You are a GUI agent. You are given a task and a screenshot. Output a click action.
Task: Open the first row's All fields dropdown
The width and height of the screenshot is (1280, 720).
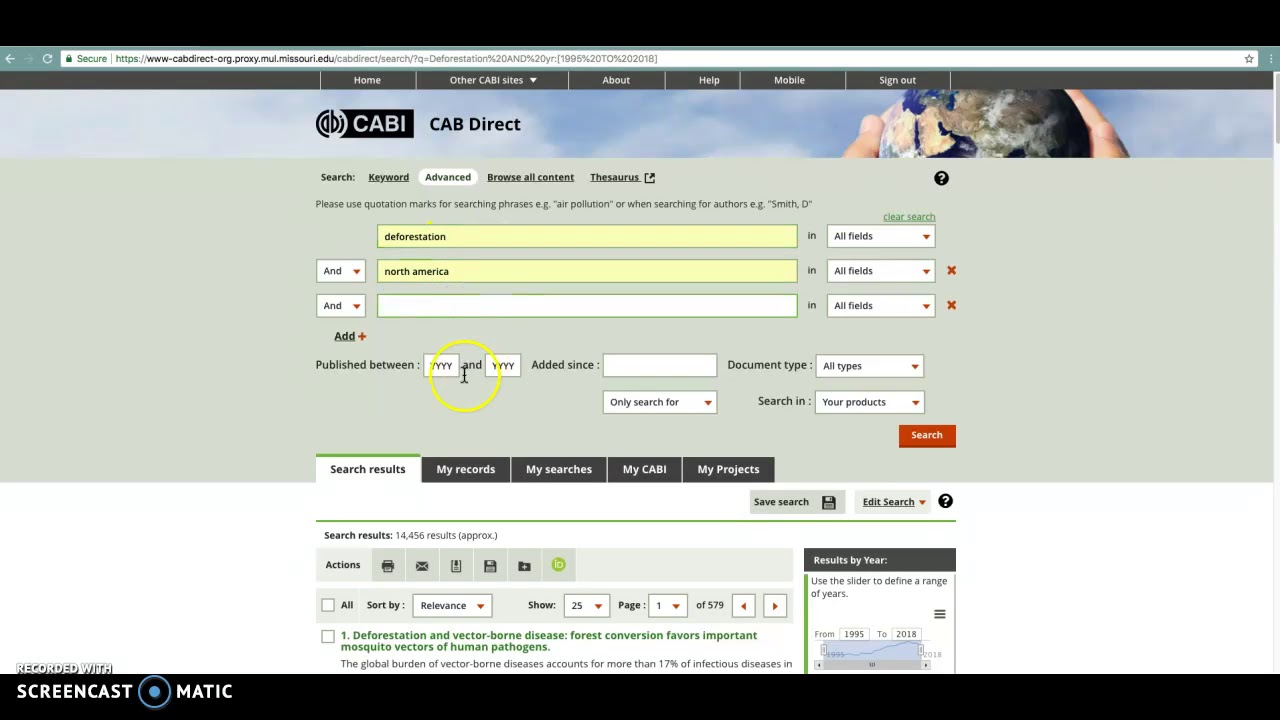point(881,236)
